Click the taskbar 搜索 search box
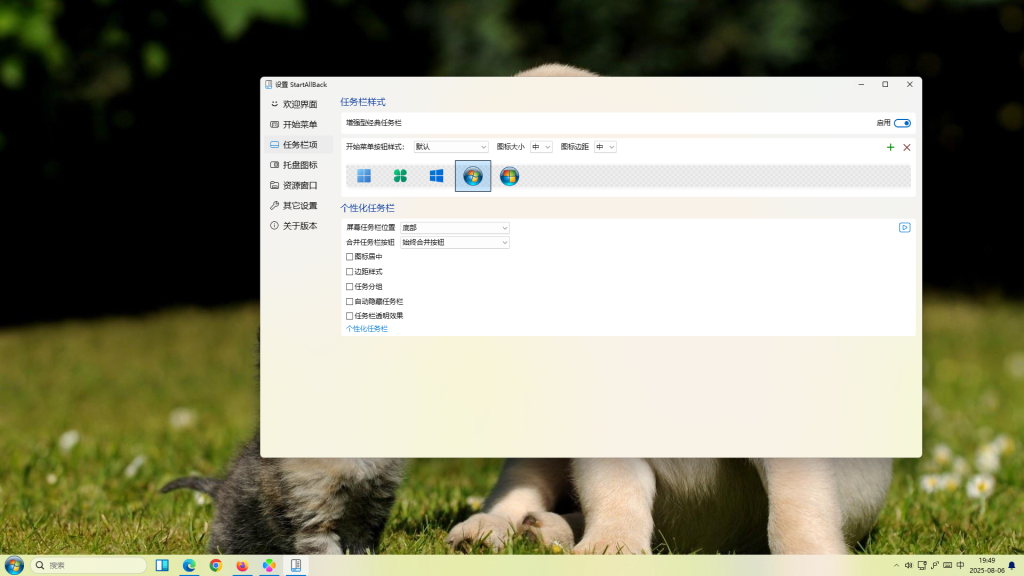Screen dimensions: 1024x576 90,565
